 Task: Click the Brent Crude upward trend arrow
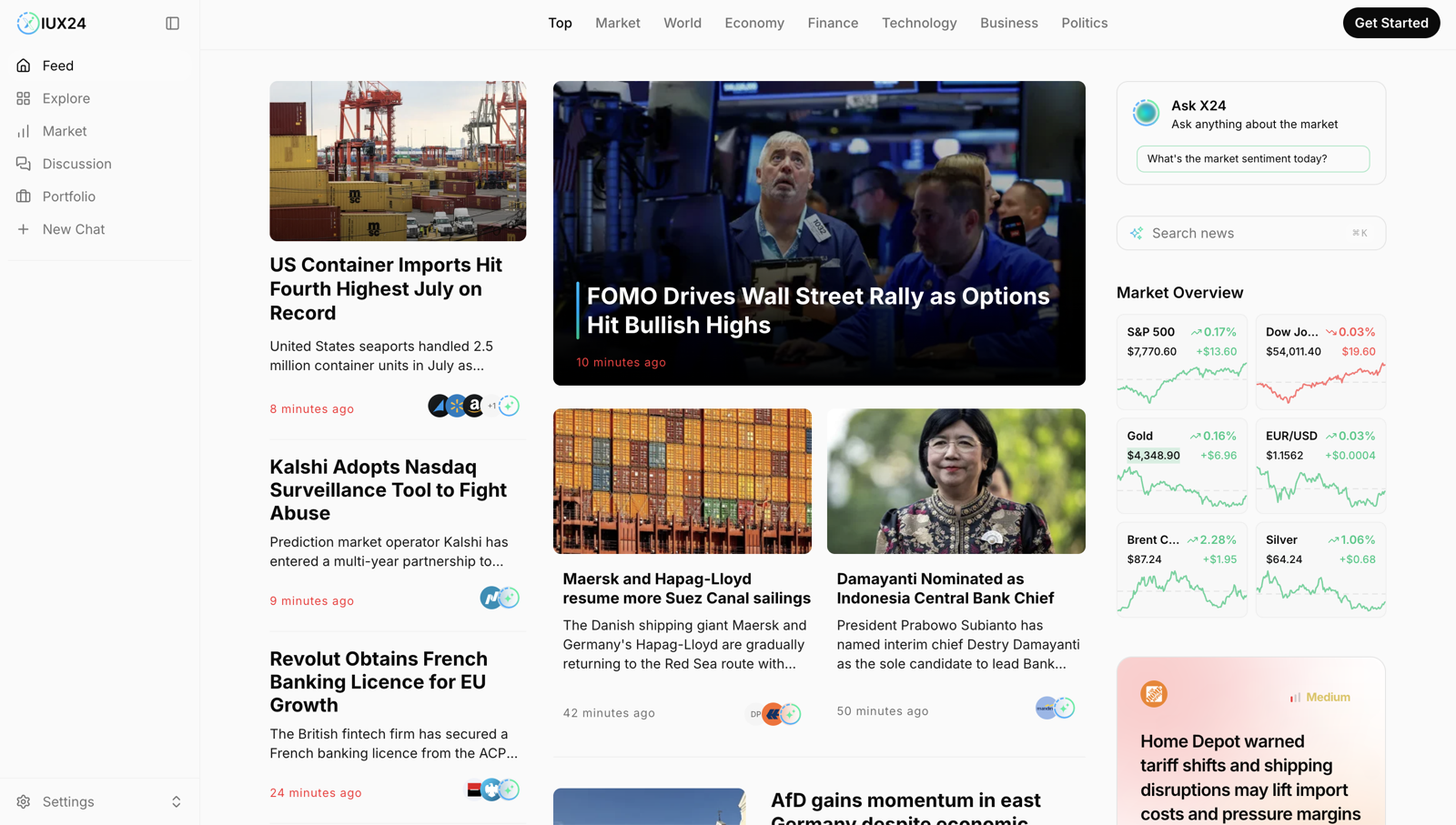point(1192,539)
